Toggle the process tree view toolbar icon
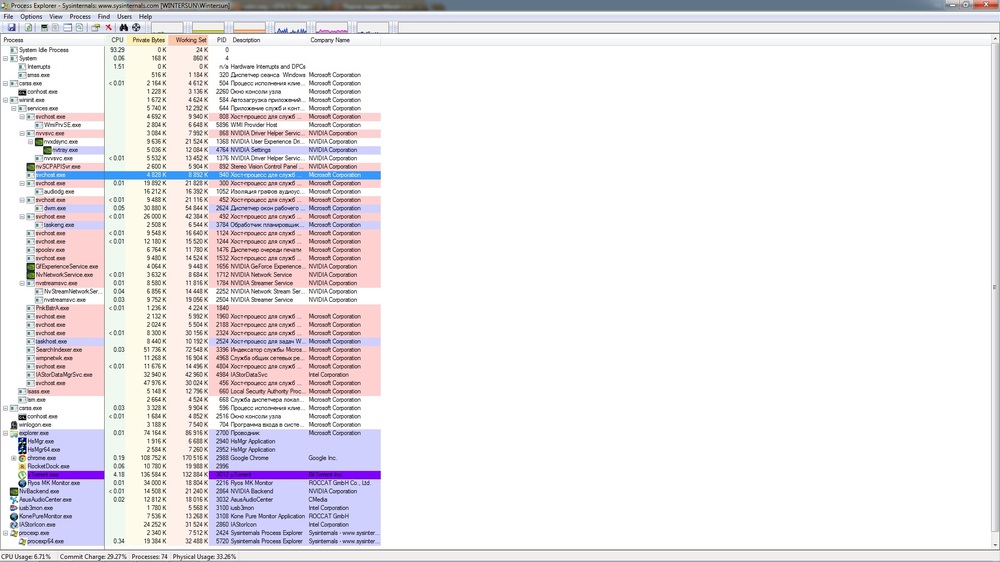Viewport: 1000px width, 562px height. (55, 27)
